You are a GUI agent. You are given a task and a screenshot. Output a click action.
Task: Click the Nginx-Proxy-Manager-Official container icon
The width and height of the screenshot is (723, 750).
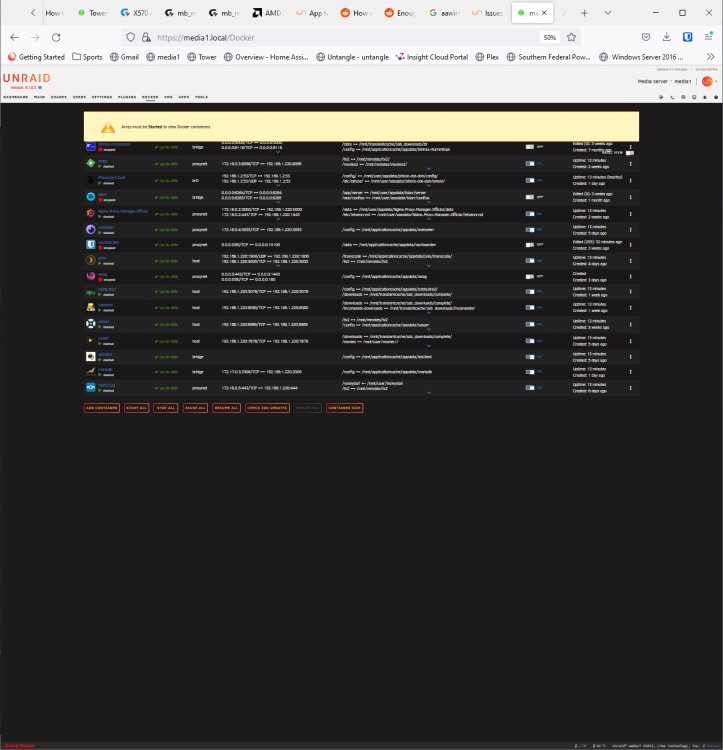point(90,213)
